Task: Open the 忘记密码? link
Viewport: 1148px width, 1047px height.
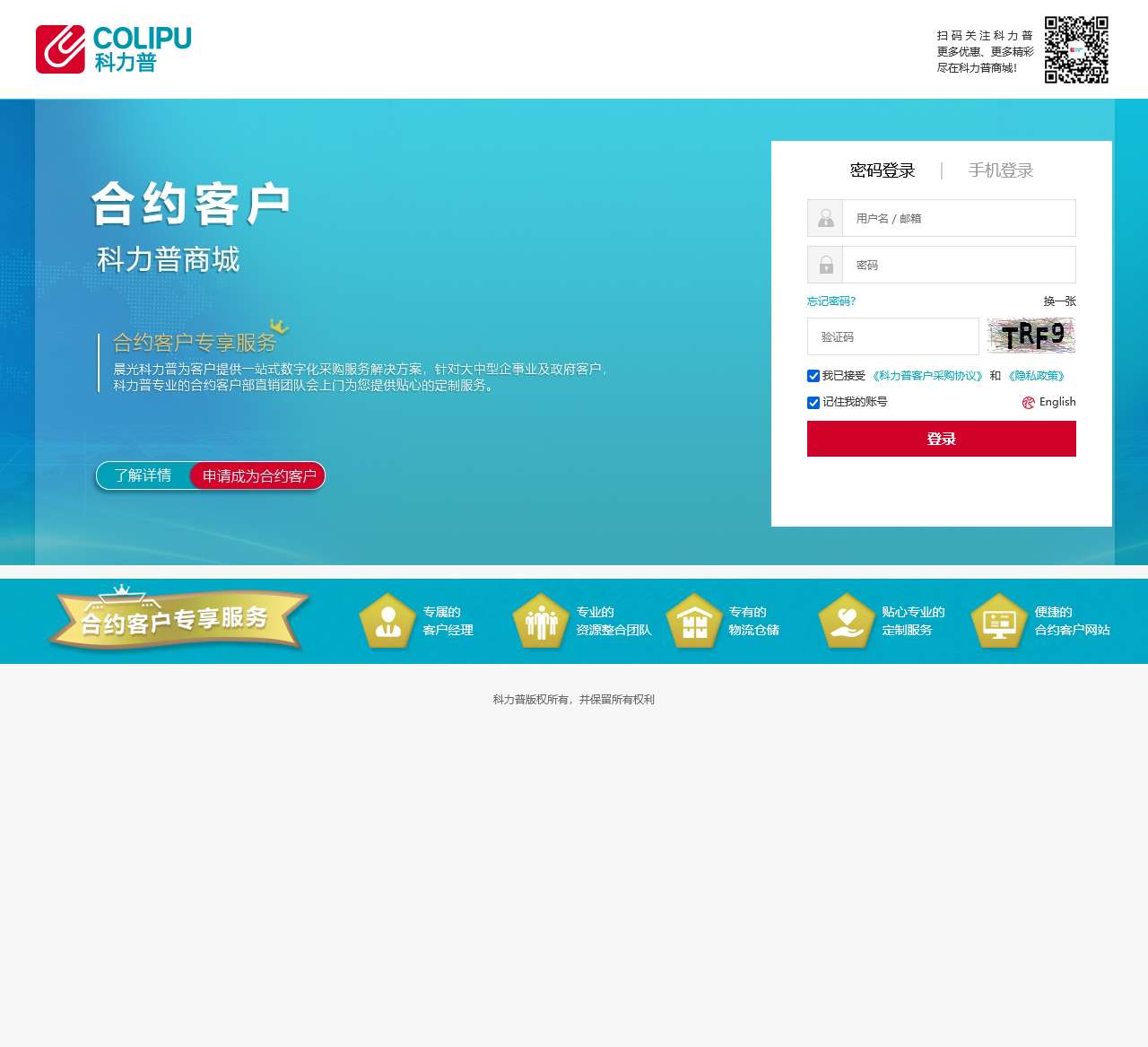Action: coord(831,301)
